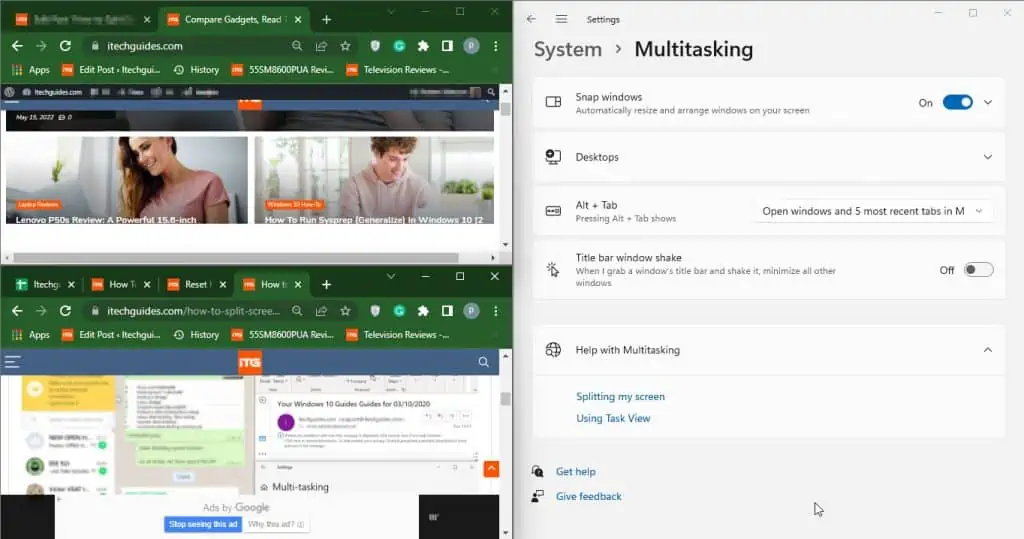This screenshot has width=1024, height=539.
Task: Click search magnifier on ITG site header
Action: coord(483,362)
